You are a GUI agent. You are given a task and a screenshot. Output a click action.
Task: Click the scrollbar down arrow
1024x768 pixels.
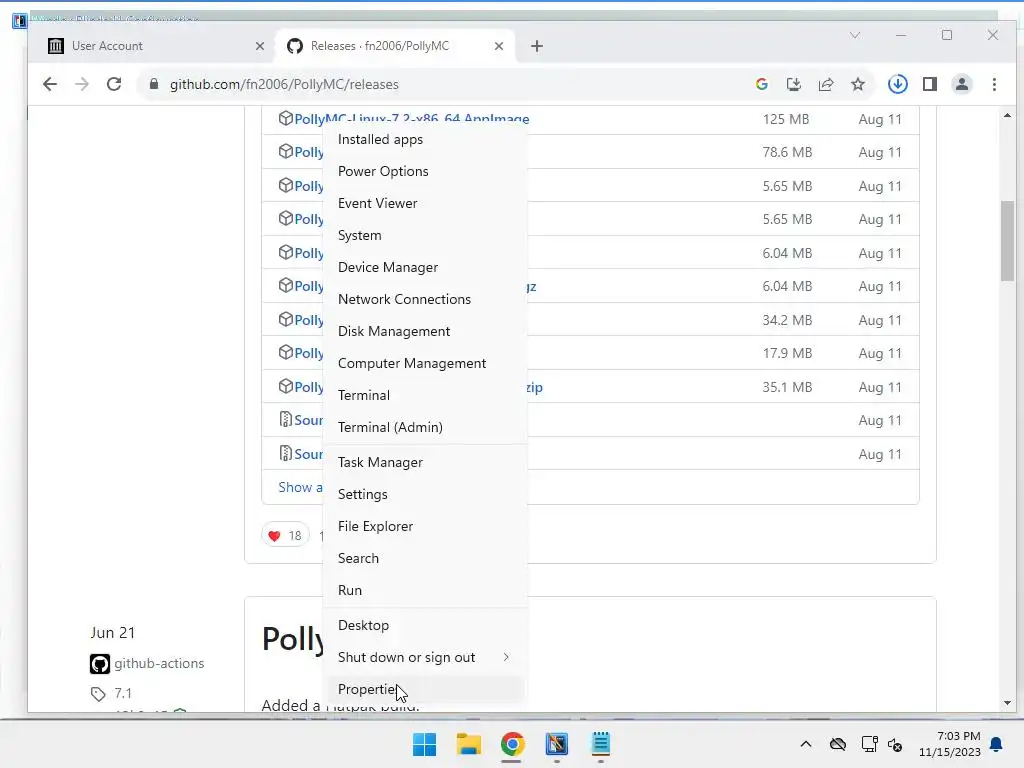[x=1007, y=703]
